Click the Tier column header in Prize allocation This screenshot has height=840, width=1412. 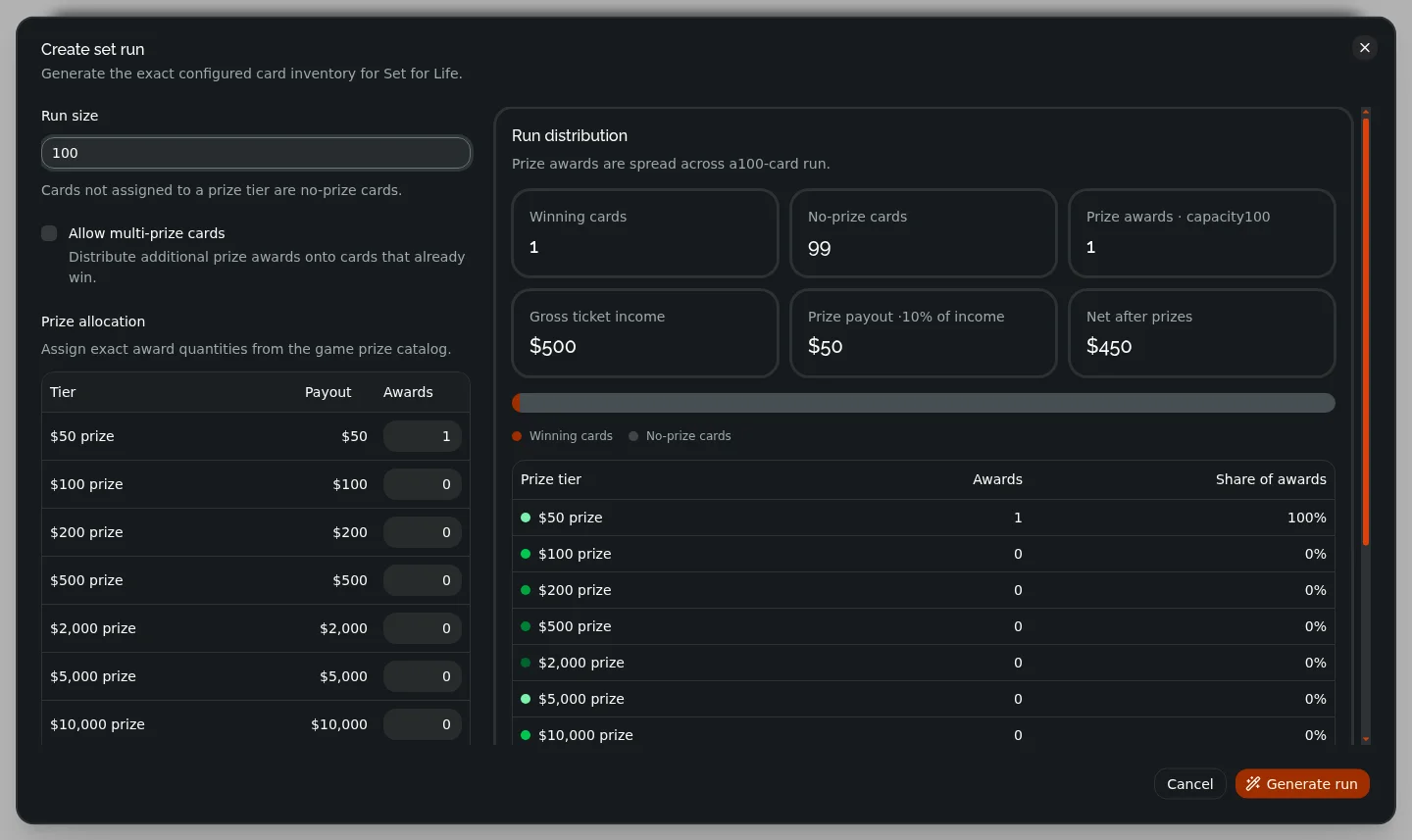63,392
